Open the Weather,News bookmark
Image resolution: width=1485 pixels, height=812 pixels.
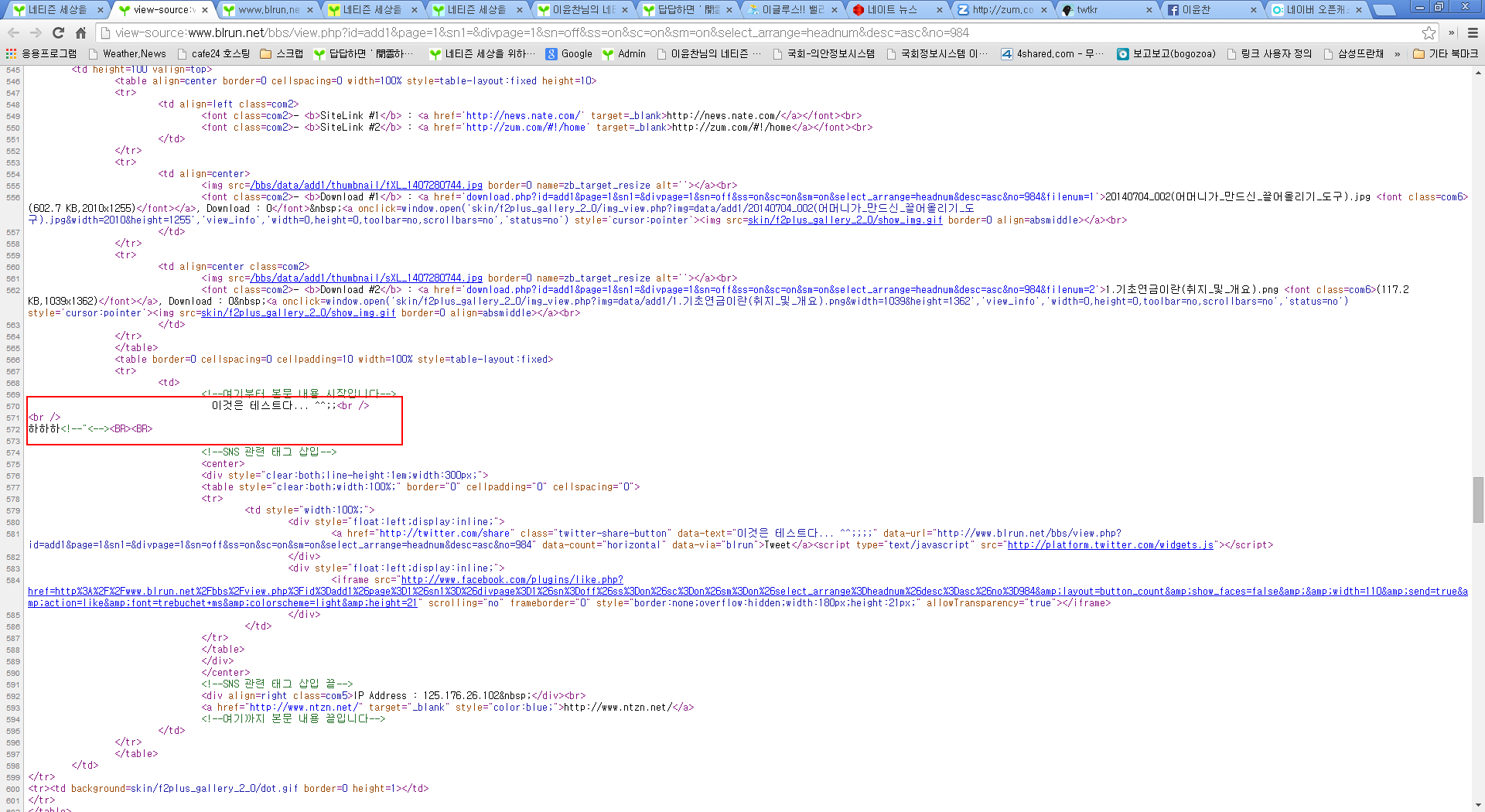click(127, 53)
